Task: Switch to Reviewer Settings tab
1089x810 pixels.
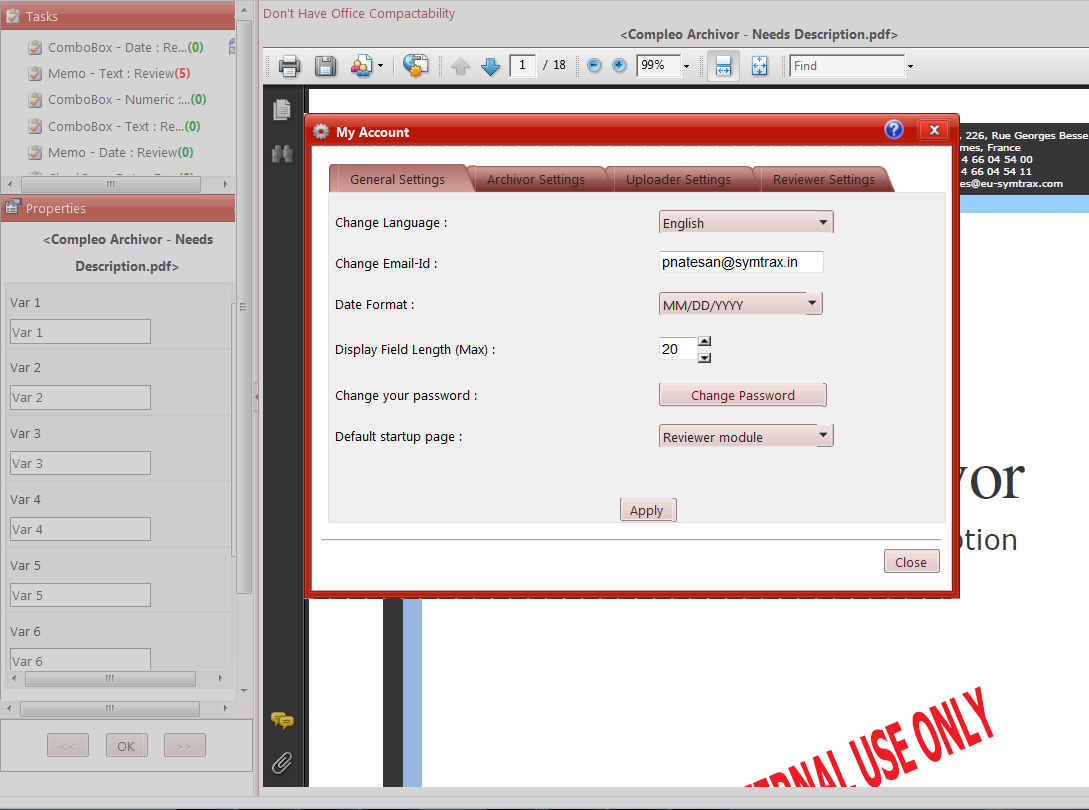Action: click(x=824, y=179)
